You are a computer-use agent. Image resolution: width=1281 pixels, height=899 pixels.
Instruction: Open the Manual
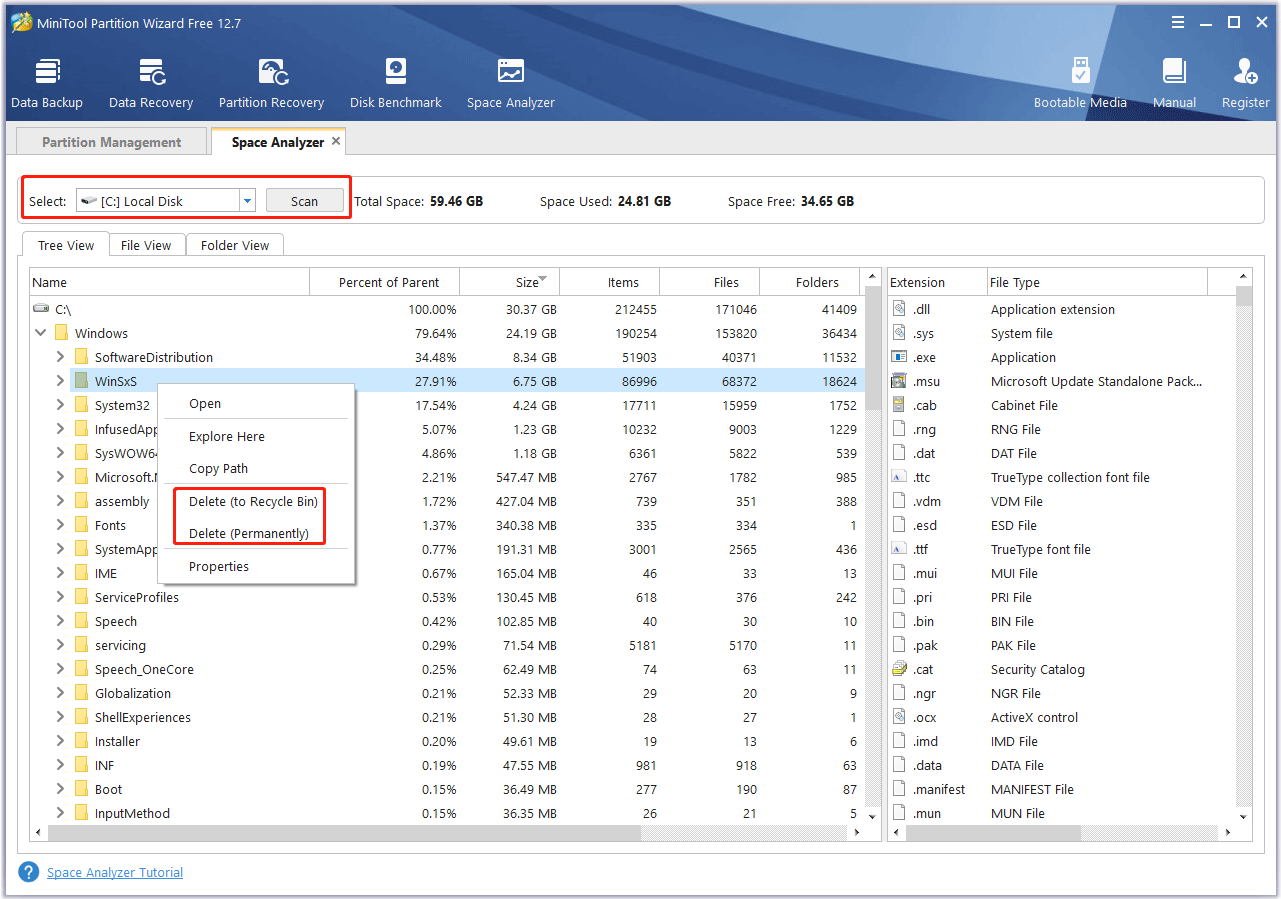pyautogui.click(x=1174, y=83)
